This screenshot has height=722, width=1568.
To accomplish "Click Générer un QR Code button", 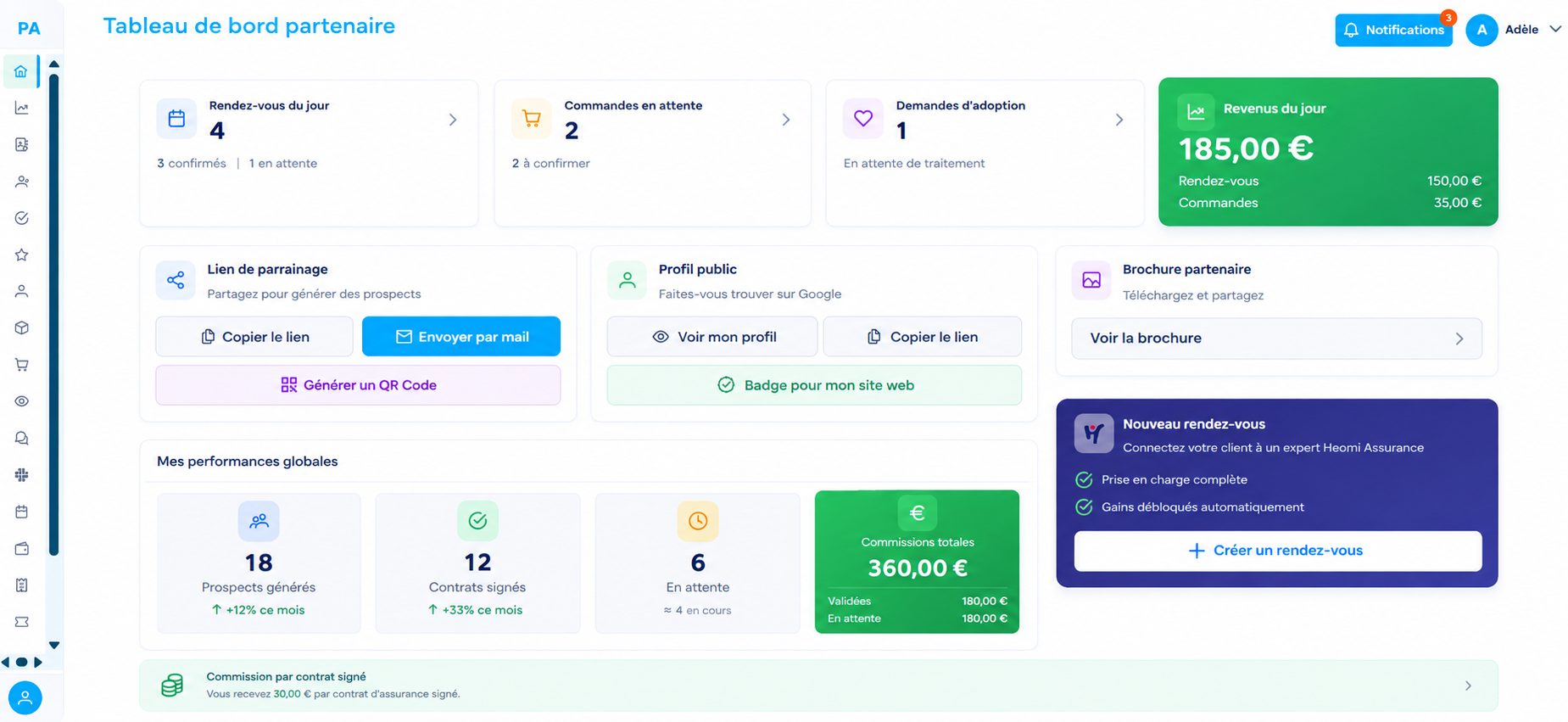I will [x=358, y=385].
